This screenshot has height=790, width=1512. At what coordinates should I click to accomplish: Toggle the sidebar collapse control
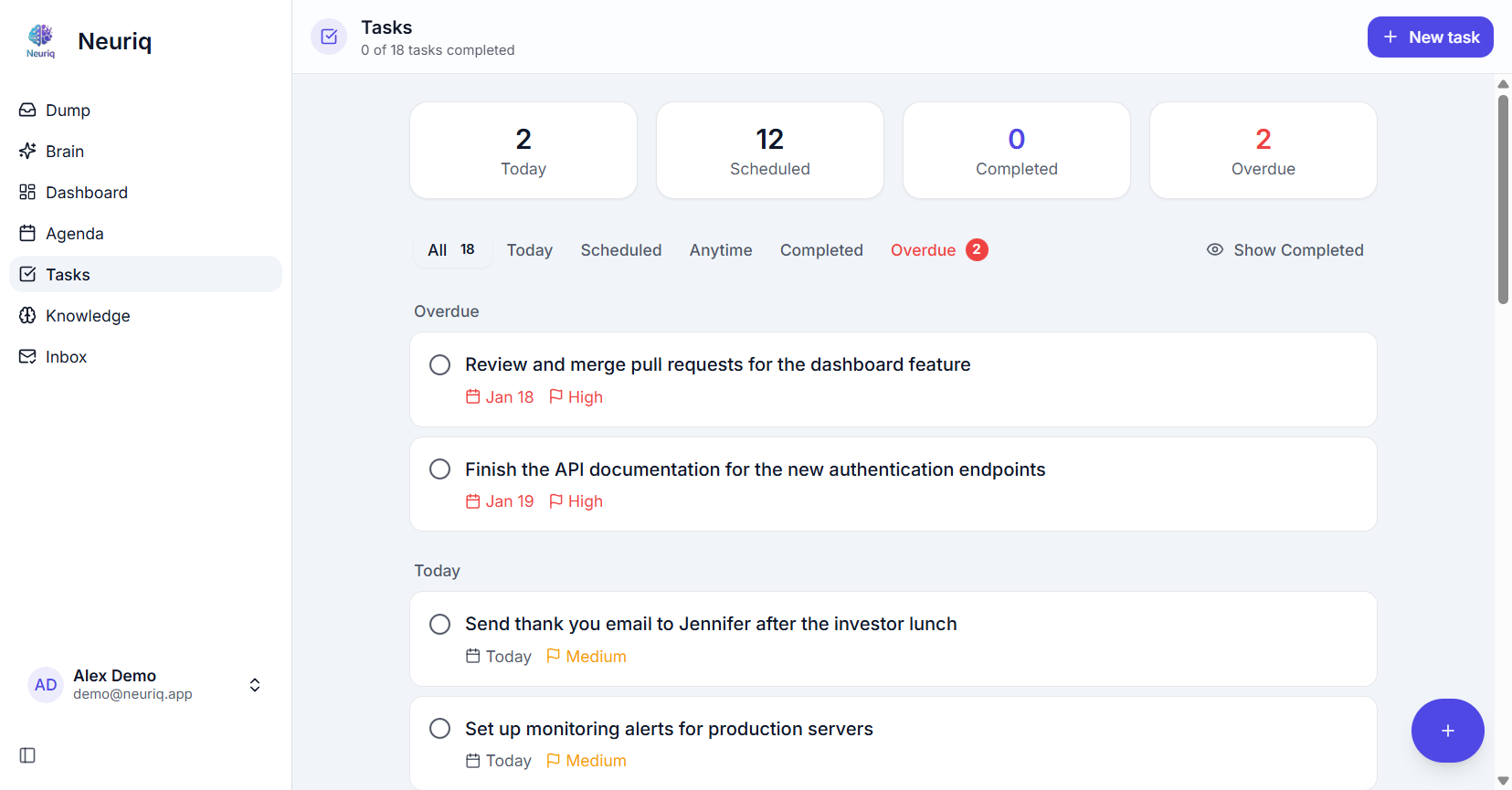coord(26,755)
